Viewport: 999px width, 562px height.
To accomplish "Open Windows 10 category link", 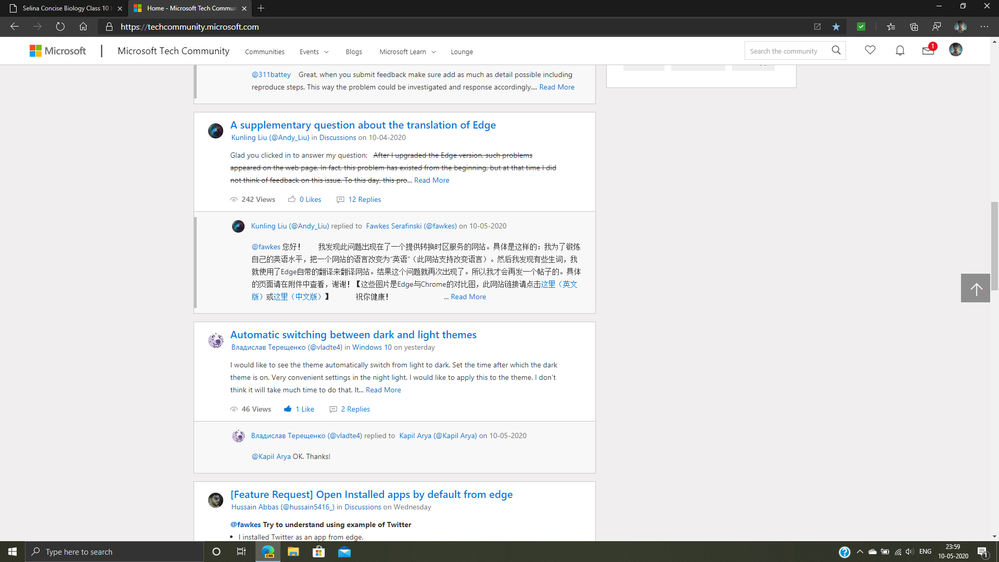I will click(372, 347).
